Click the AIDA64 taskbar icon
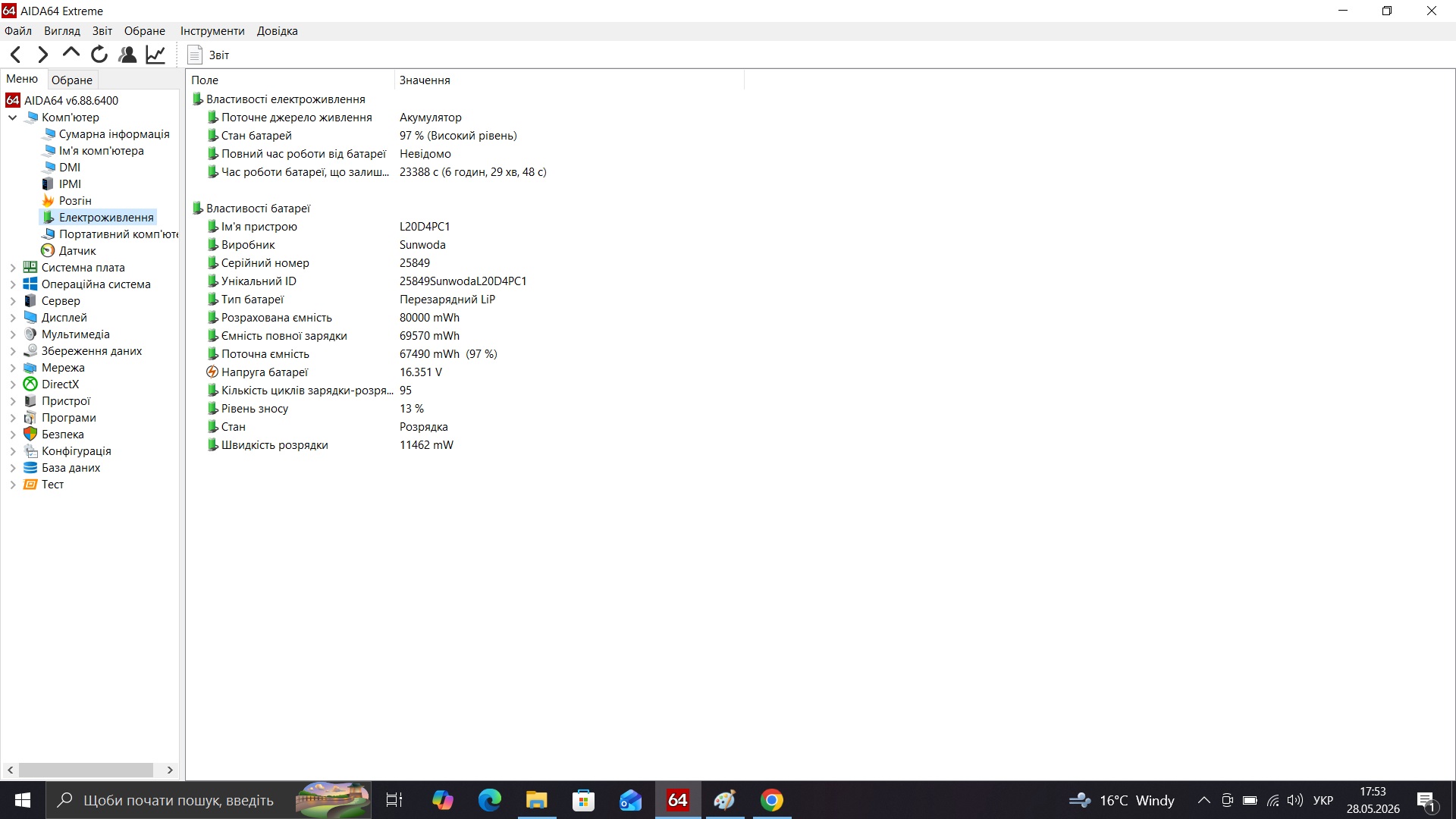1456x819 pixels. 677,800
